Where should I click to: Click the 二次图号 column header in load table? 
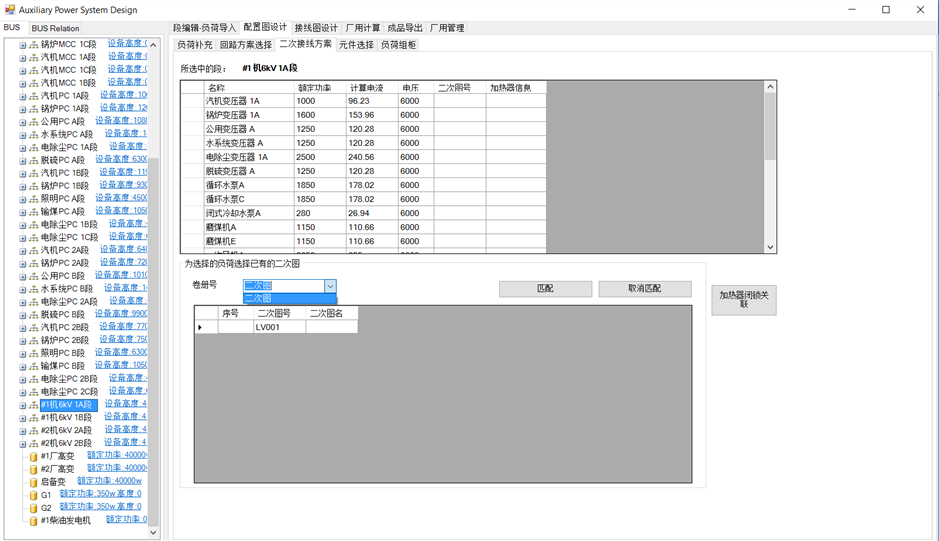coord(460,87)
